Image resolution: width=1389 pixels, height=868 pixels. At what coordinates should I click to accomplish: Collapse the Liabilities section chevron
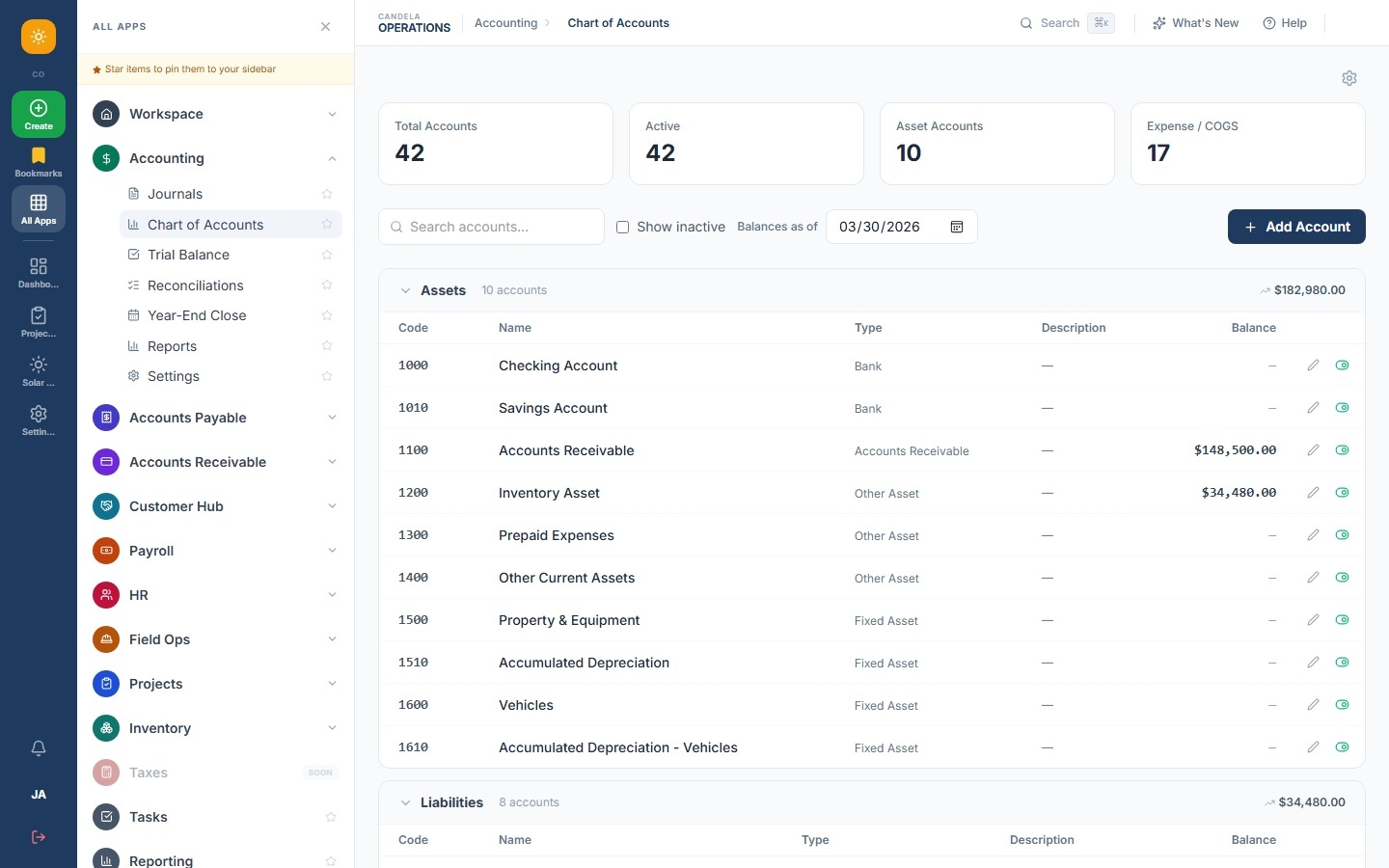(x=406, y=802)
